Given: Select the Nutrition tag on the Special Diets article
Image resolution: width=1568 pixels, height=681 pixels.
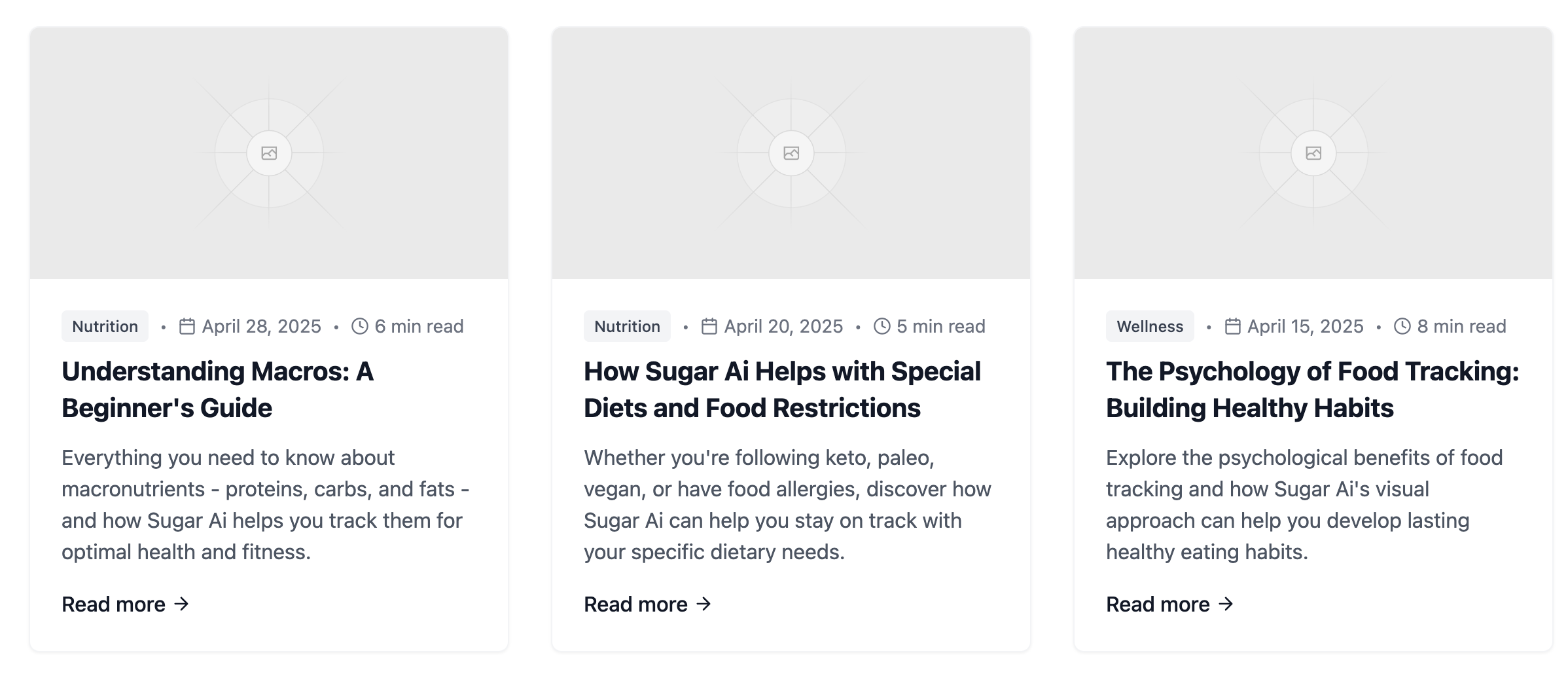Looking at the screenshot, I should click(x=626, y=325).
